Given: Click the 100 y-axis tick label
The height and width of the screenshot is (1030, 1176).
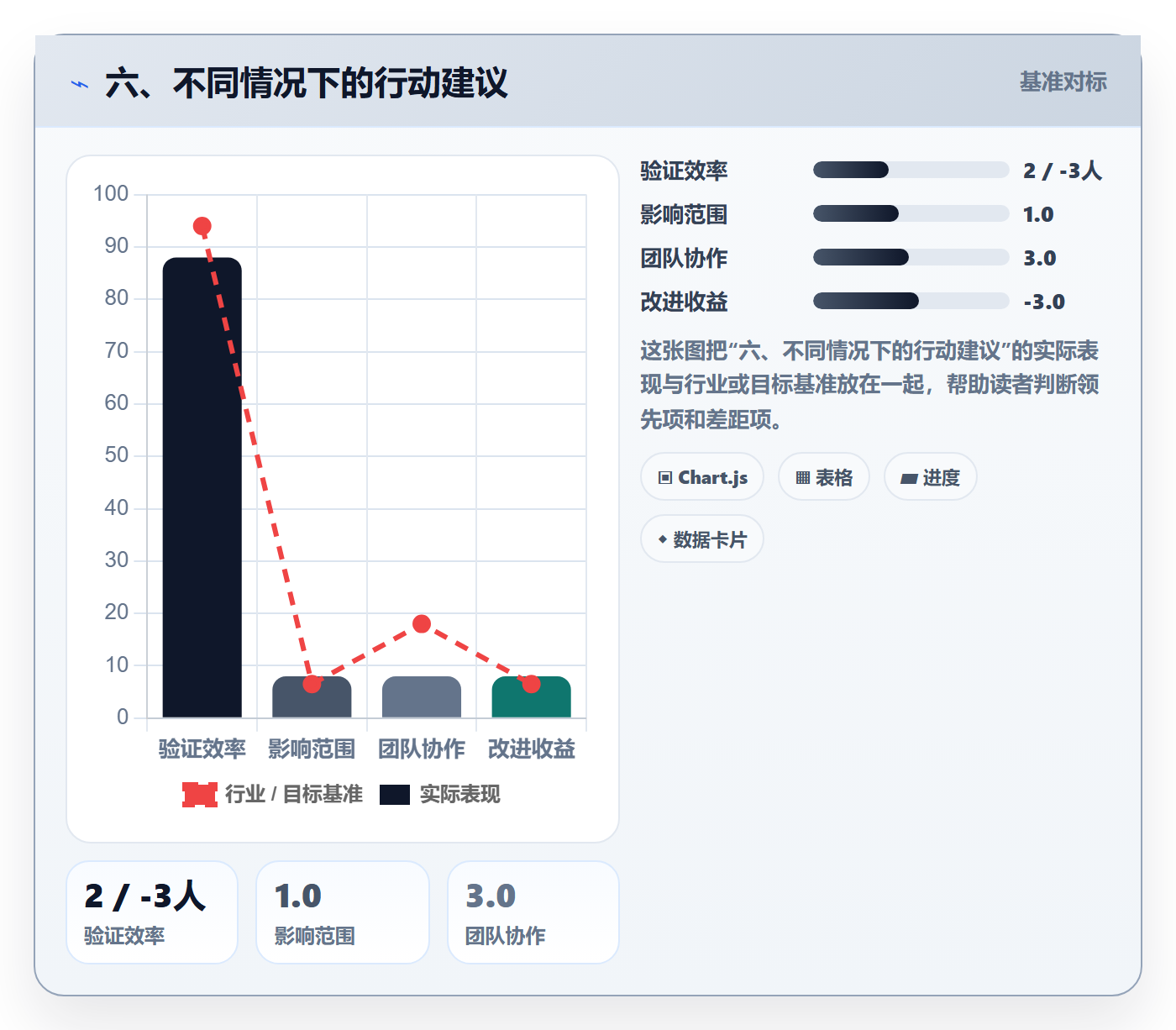Looking at the screenshot, I should pos(111,193).
